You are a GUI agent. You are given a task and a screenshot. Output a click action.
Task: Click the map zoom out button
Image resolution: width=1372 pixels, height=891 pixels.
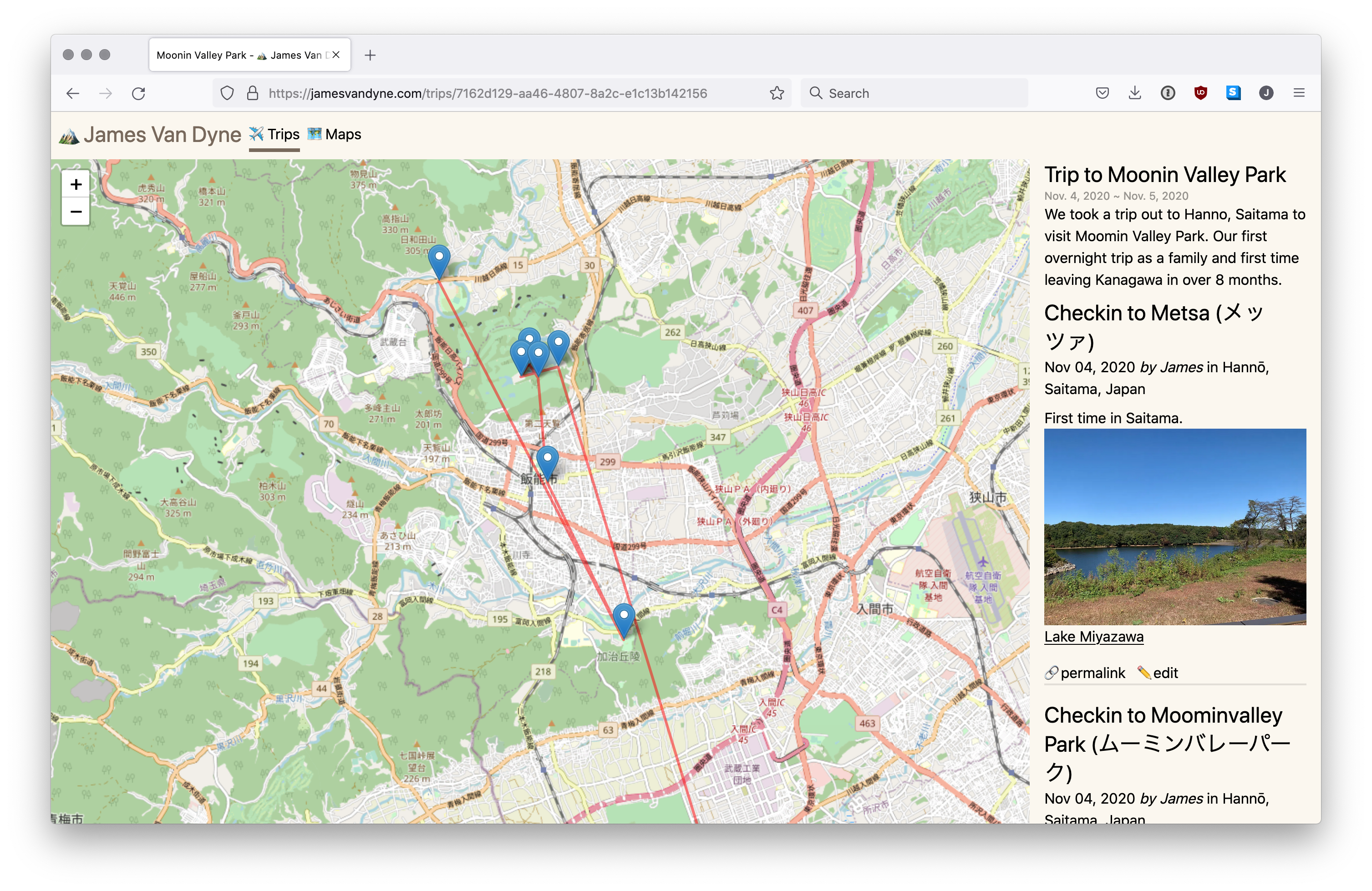pos(76,212)
